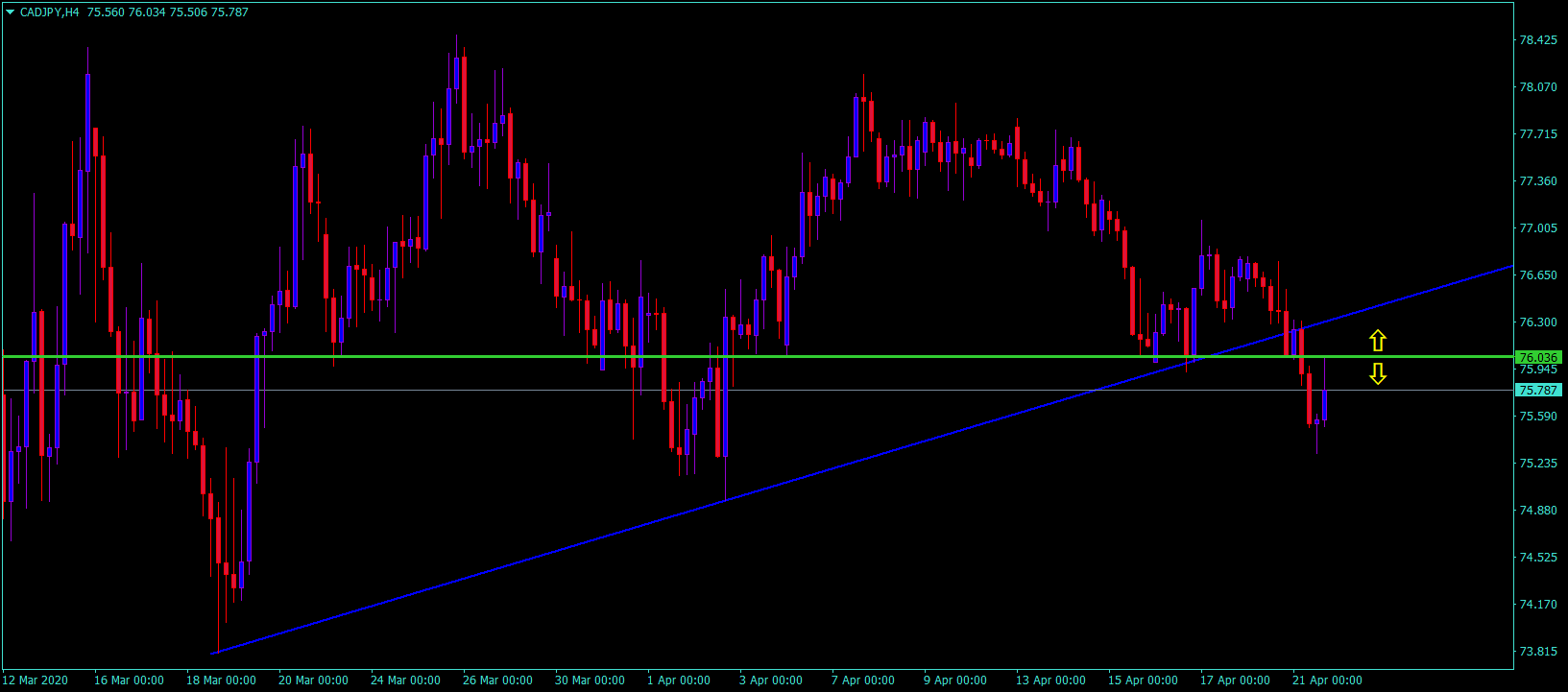Click the 78.070 price axis label
This screenshot has height=692, width=1568.
tap(1538, 87)
